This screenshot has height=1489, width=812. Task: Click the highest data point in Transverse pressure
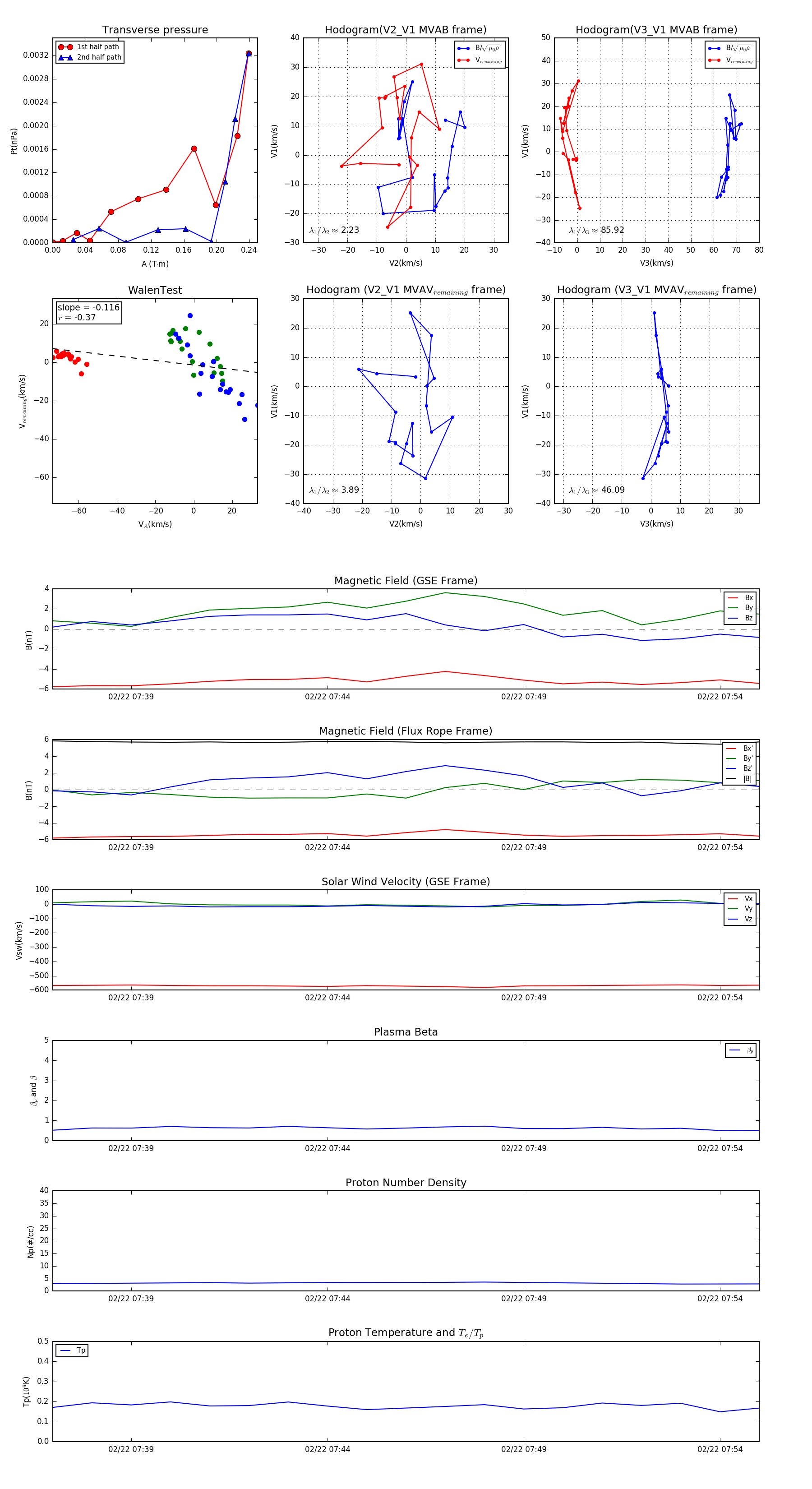pos(249,54)
